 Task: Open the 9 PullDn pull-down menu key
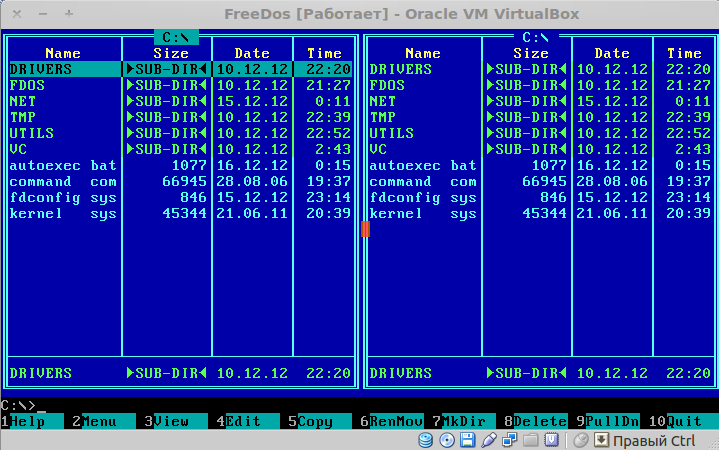tap(608, 421)
